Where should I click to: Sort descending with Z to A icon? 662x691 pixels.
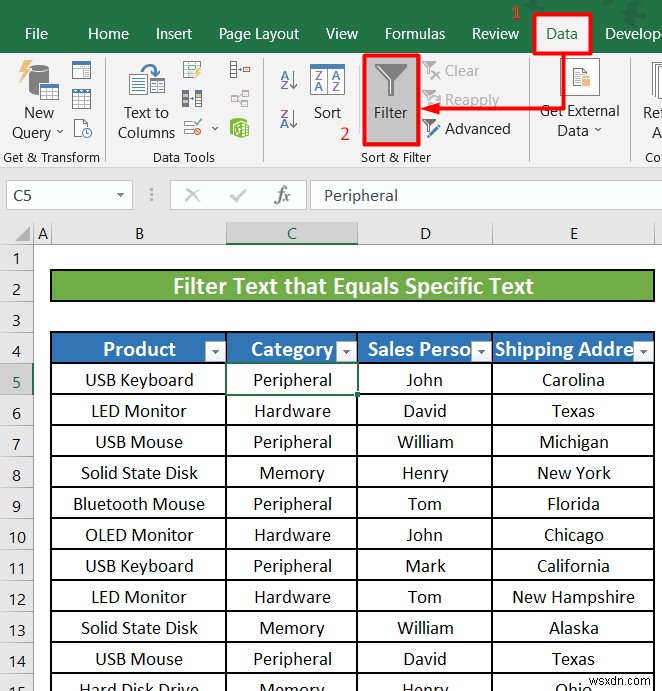pos(289,119)
